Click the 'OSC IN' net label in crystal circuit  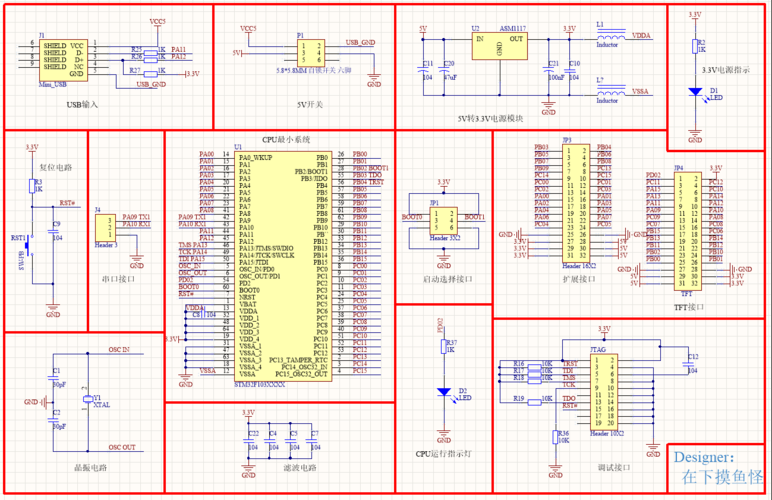click(119, 350)
